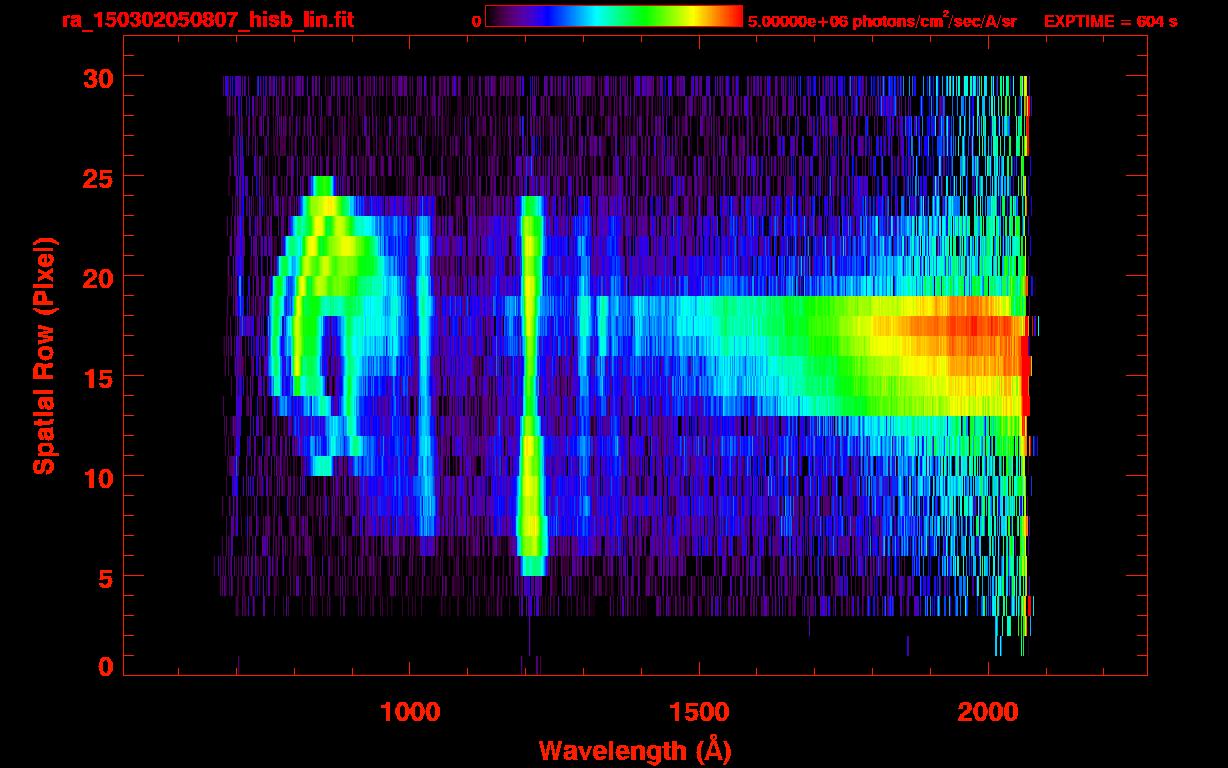Click the Spatial Row (Pixel) axis title
Image resolution: width=1228 pixels, height=768 pixels.
tap(45, 356)
